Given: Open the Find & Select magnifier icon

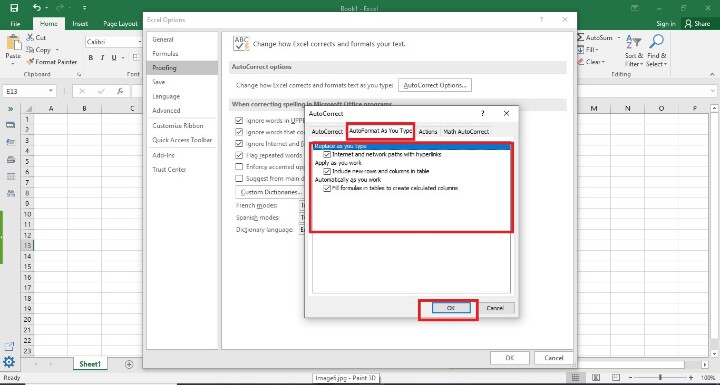Looking at the screenshot, I should [657, 42].
